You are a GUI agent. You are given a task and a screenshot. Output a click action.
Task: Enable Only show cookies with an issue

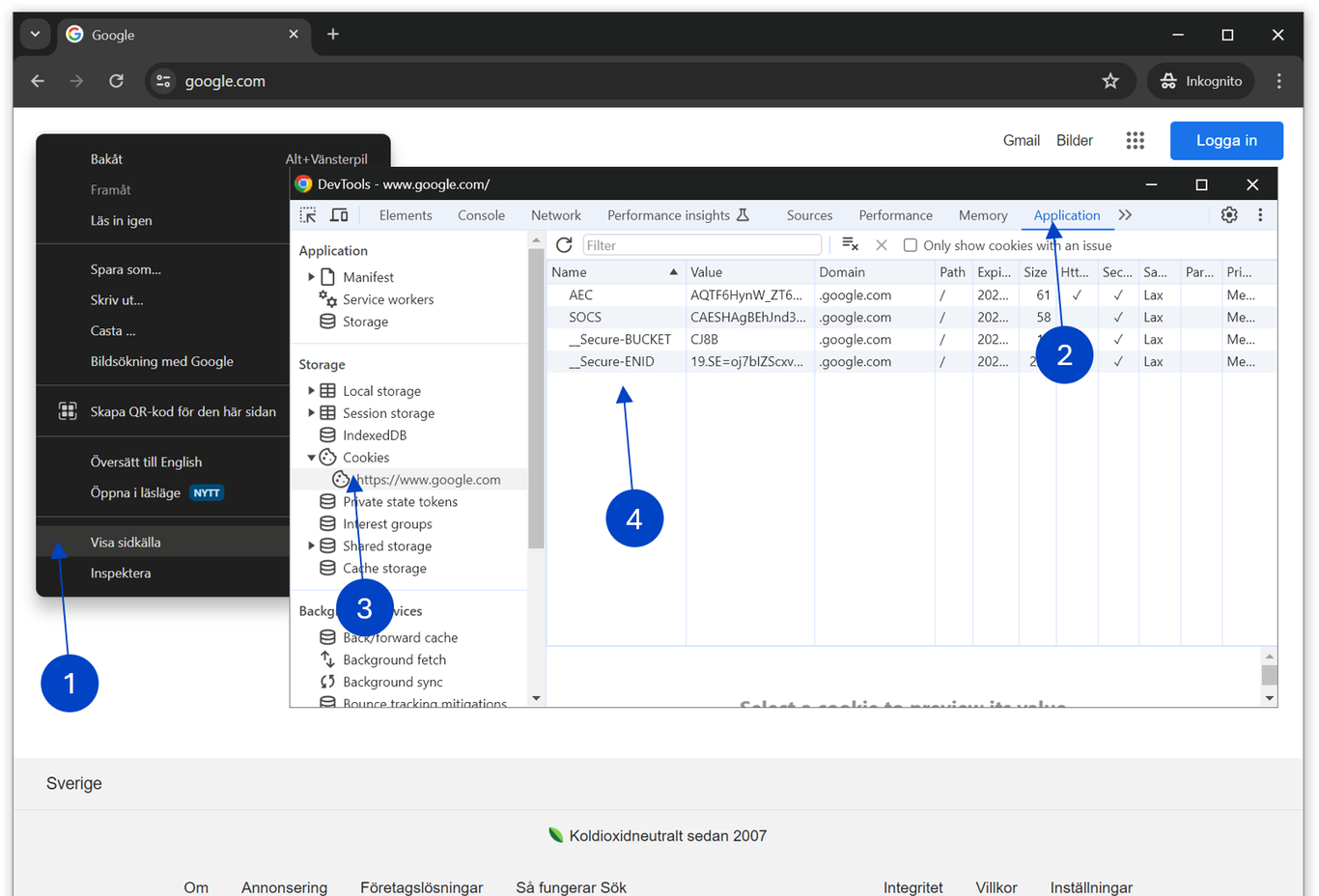pos(910,245)
